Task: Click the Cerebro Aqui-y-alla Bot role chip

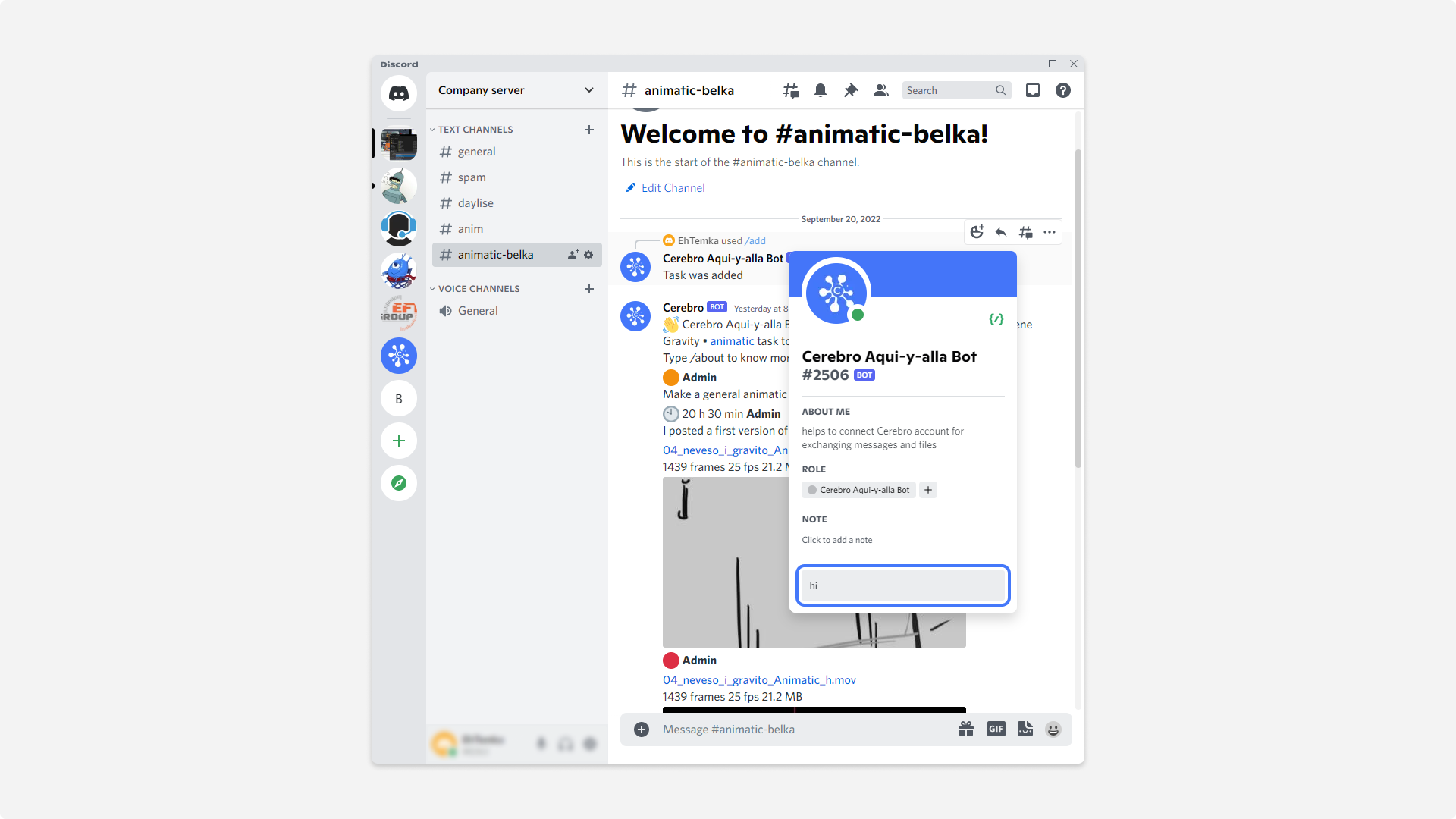Action: click(858, 490)
